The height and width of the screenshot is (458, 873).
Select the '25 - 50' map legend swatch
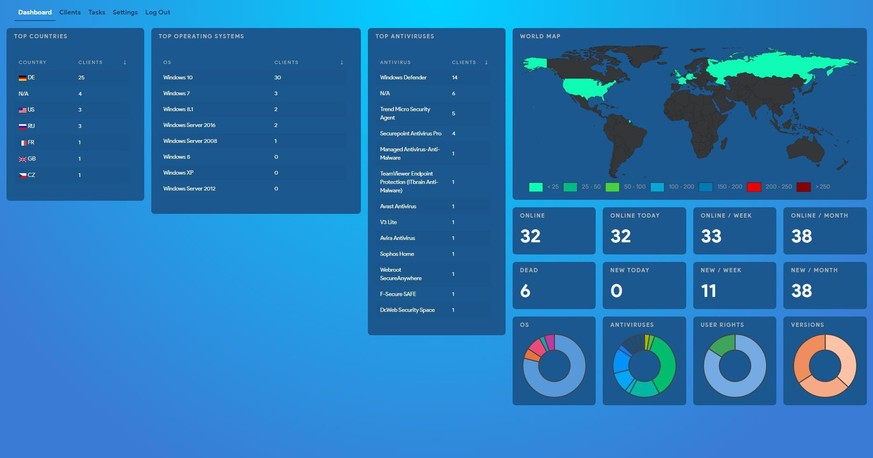(570, 187)
